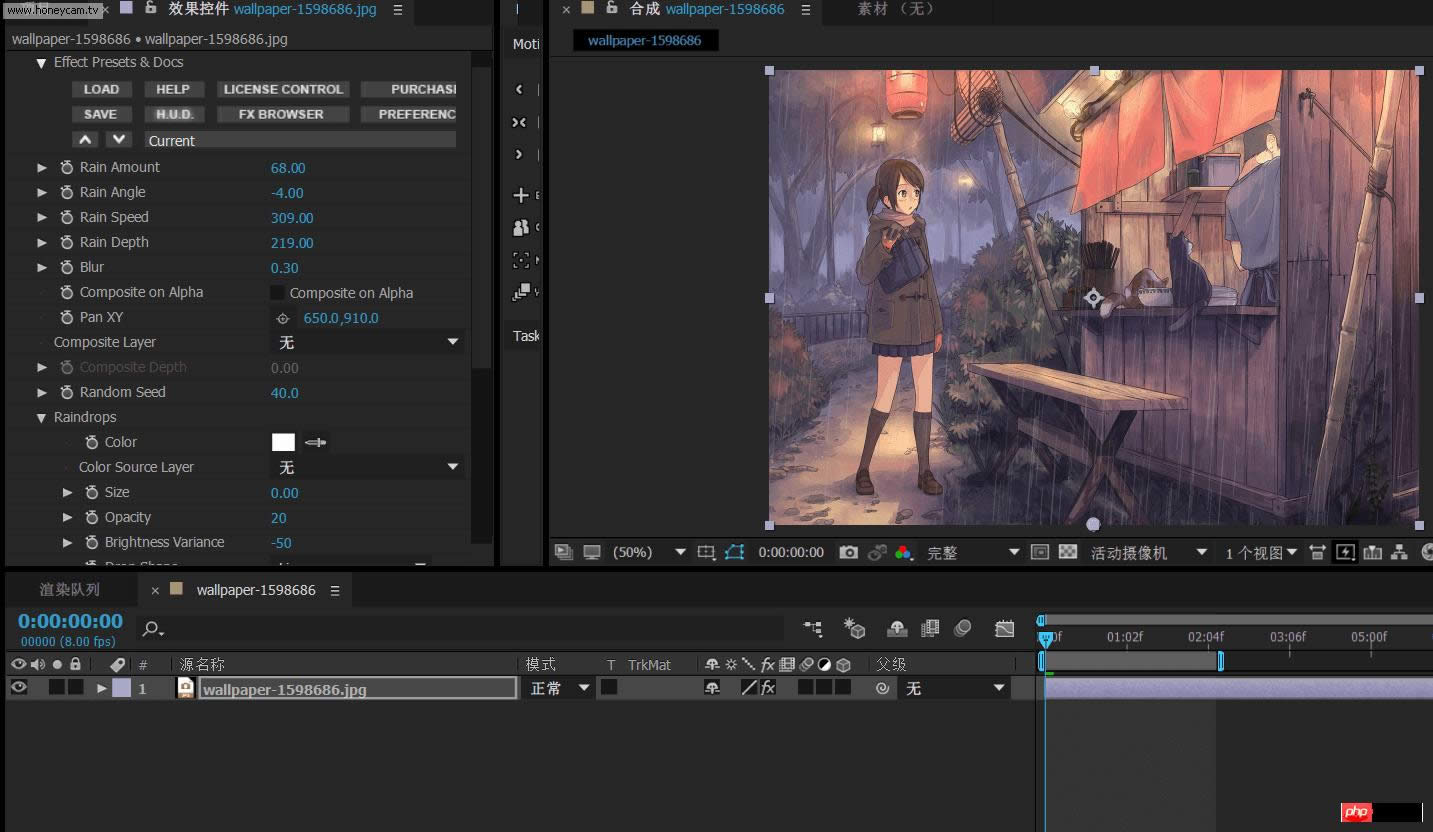Viewport: 1433px width, 832px height.
Task: Enable the Composite on Alpha checkbox
Action: [x=278, y=293]
